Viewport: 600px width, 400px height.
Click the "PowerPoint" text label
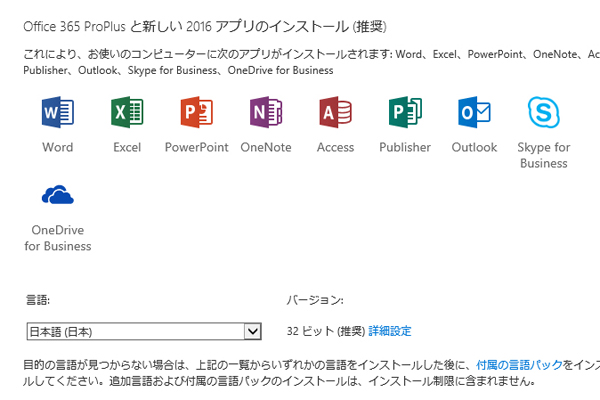(196, 147)
